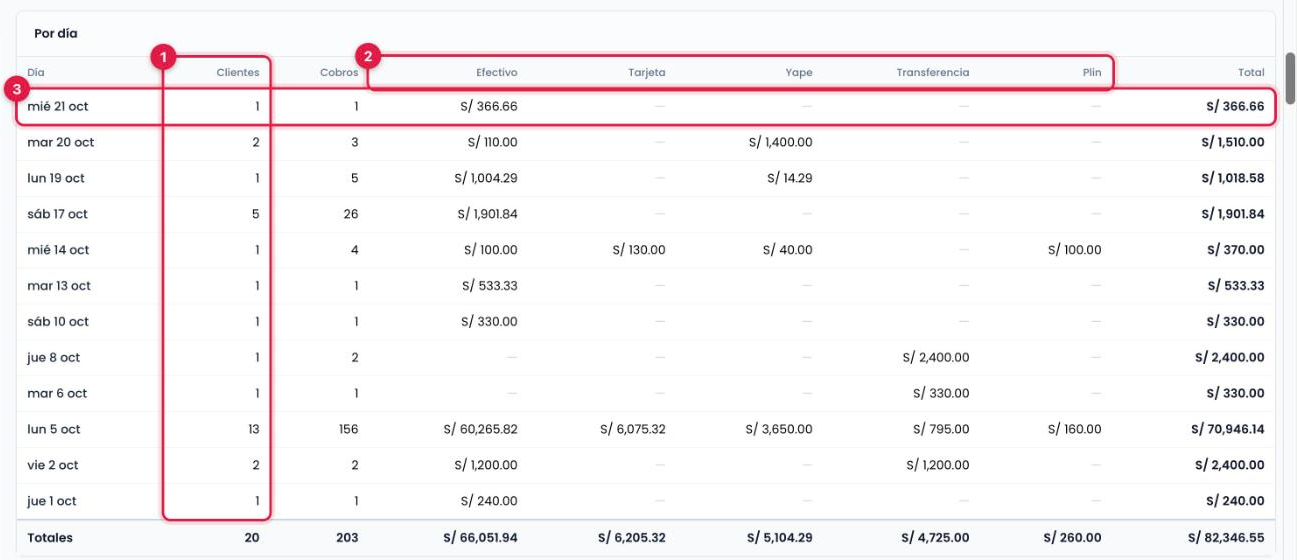Click Efectivo amount S/ 533.33
The image size is (1297, 560).
[x=490, y=286]
